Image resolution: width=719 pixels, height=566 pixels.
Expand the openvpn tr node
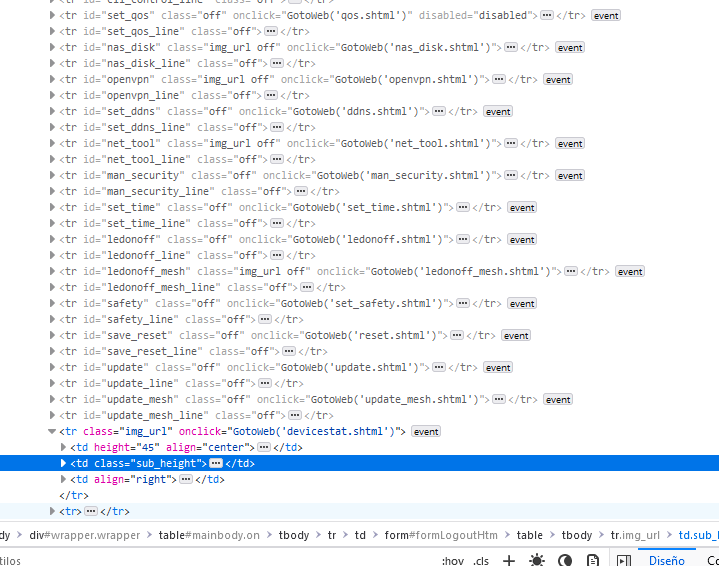tap(53, 80)
